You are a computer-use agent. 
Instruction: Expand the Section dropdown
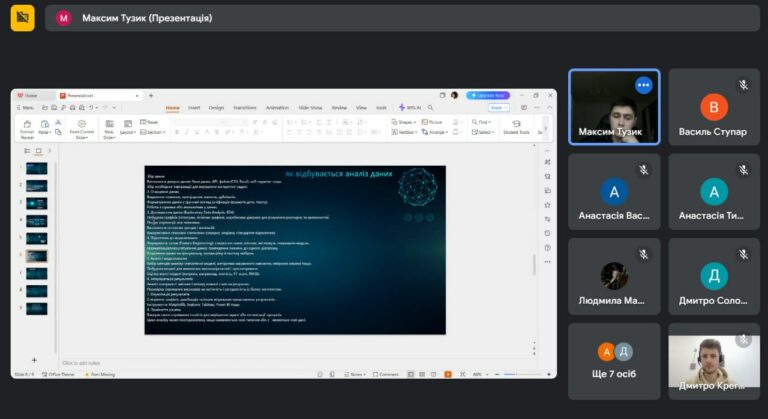pyautogui.click(x=153, y=132)
